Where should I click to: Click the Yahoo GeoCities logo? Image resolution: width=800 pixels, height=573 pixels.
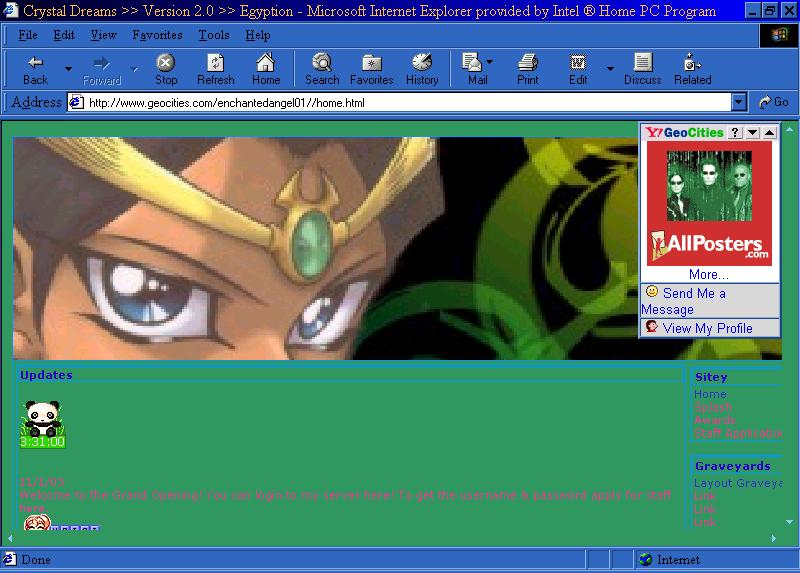pos(684,133)
